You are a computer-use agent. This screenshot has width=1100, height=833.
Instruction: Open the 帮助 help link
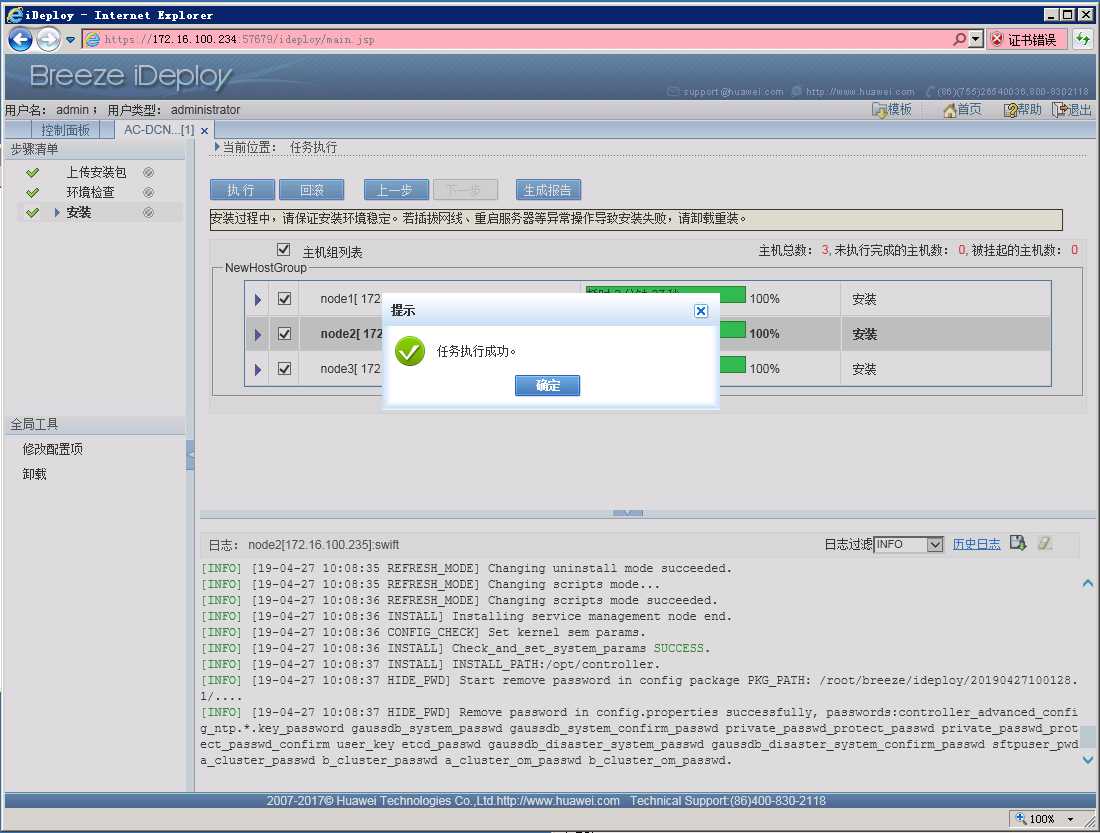(x=1023, y=109)
